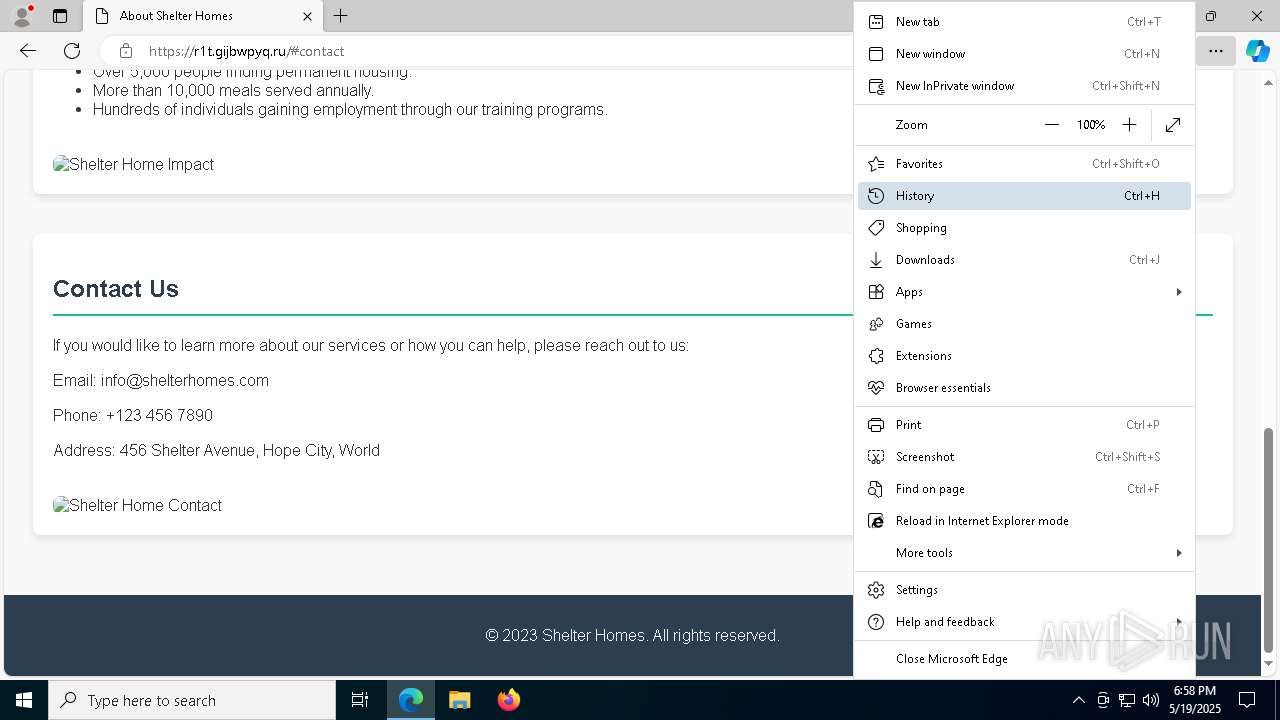Open Favorites from the menu
This screenshot has height=720, width=1280.
[1024, 164]
